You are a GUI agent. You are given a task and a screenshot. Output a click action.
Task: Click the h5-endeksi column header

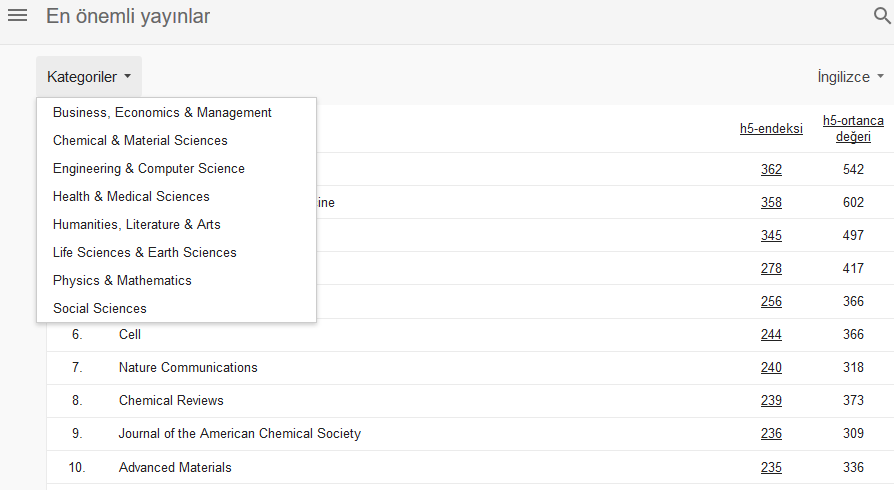771,128
